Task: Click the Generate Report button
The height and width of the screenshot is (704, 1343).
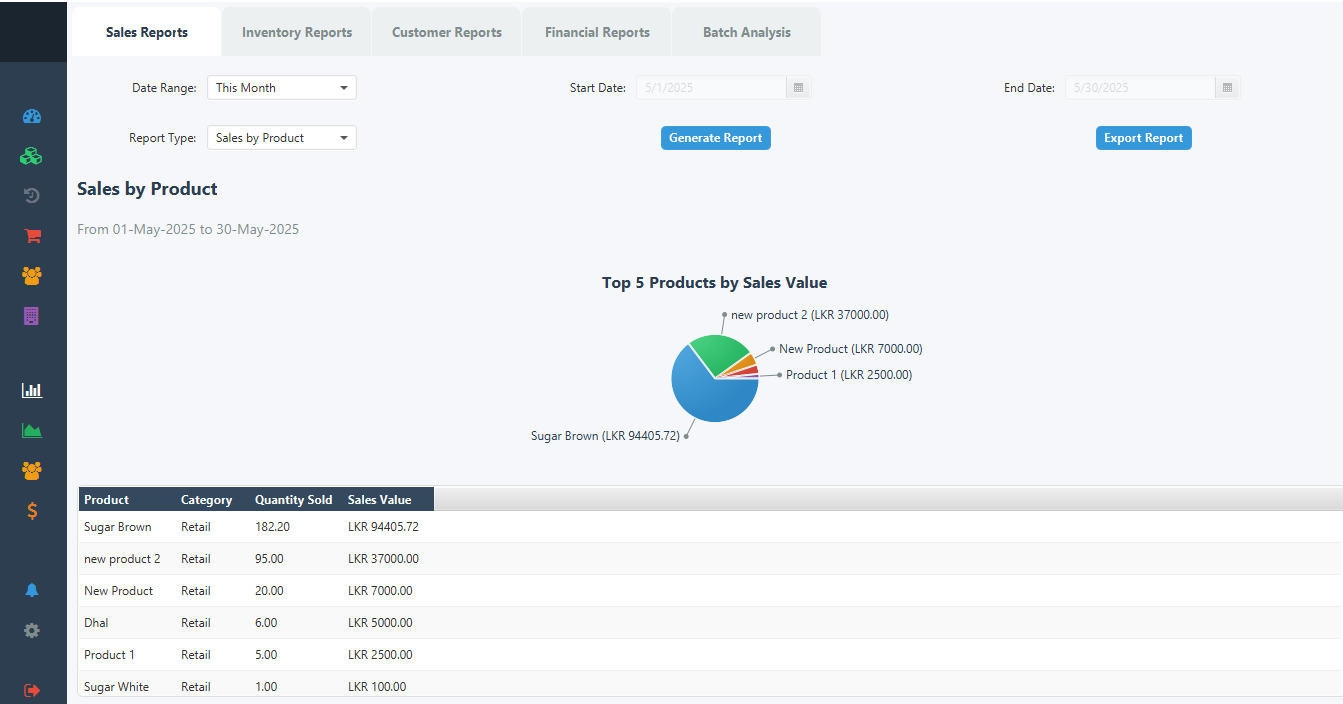Action: pos(716,138)
